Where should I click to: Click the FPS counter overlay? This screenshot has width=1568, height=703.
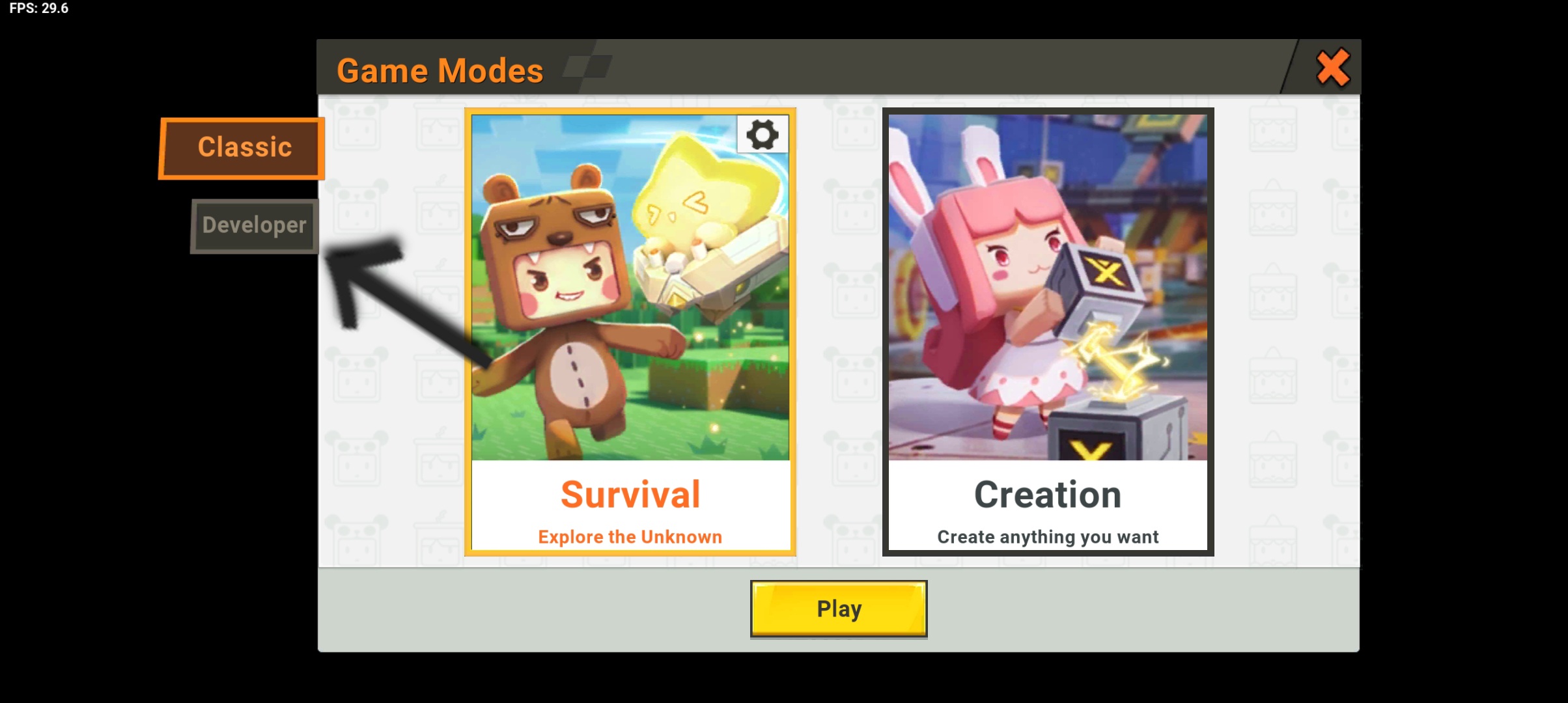click(38, 8)
